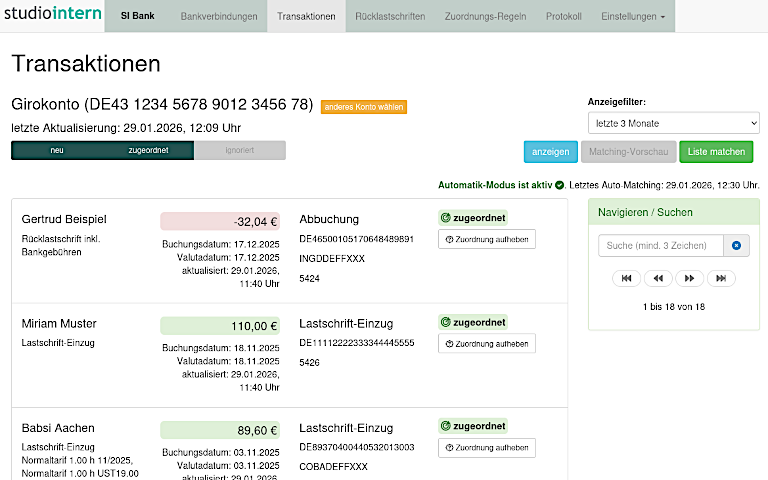Click 'Zuordnung aufheben' for Miriam Muster
Viewport: 768px width, 480px height.
tap(487, 343)
